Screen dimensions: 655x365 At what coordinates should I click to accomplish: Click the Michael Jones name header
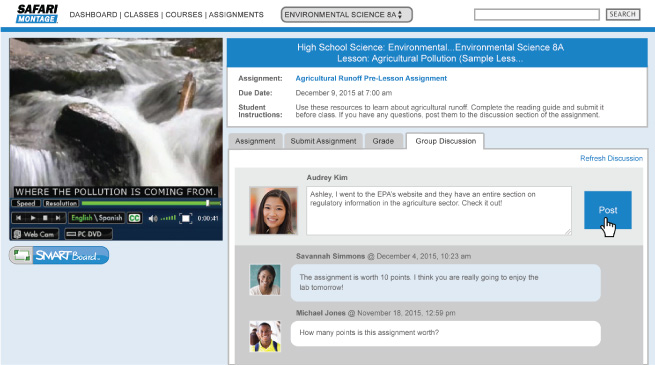click(321, 313)
